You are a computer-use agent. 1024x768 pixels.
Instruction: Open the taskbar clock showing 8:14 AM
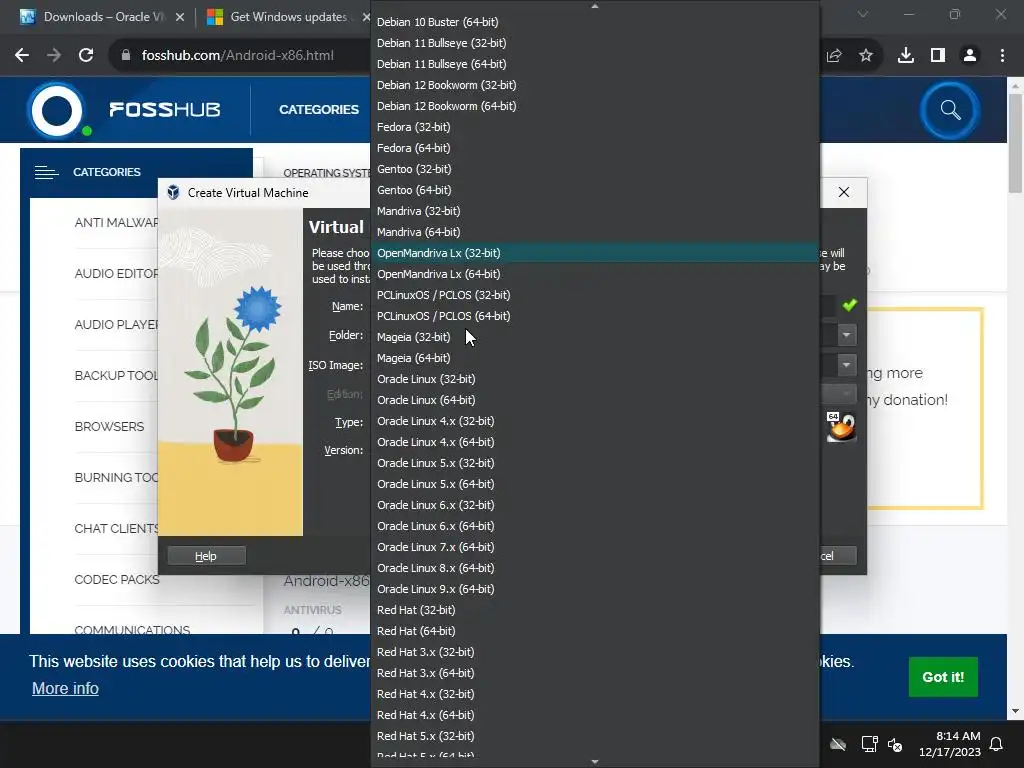tap(950, 744)
